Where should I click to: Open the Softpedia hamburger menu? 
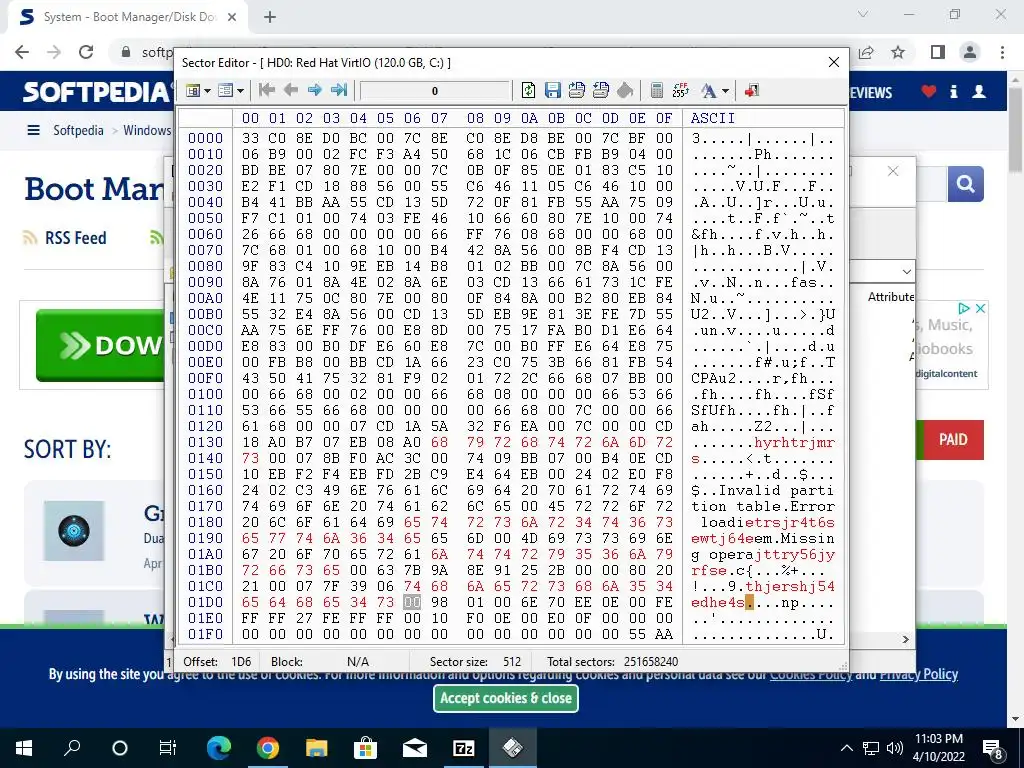(x=33, y=131)
